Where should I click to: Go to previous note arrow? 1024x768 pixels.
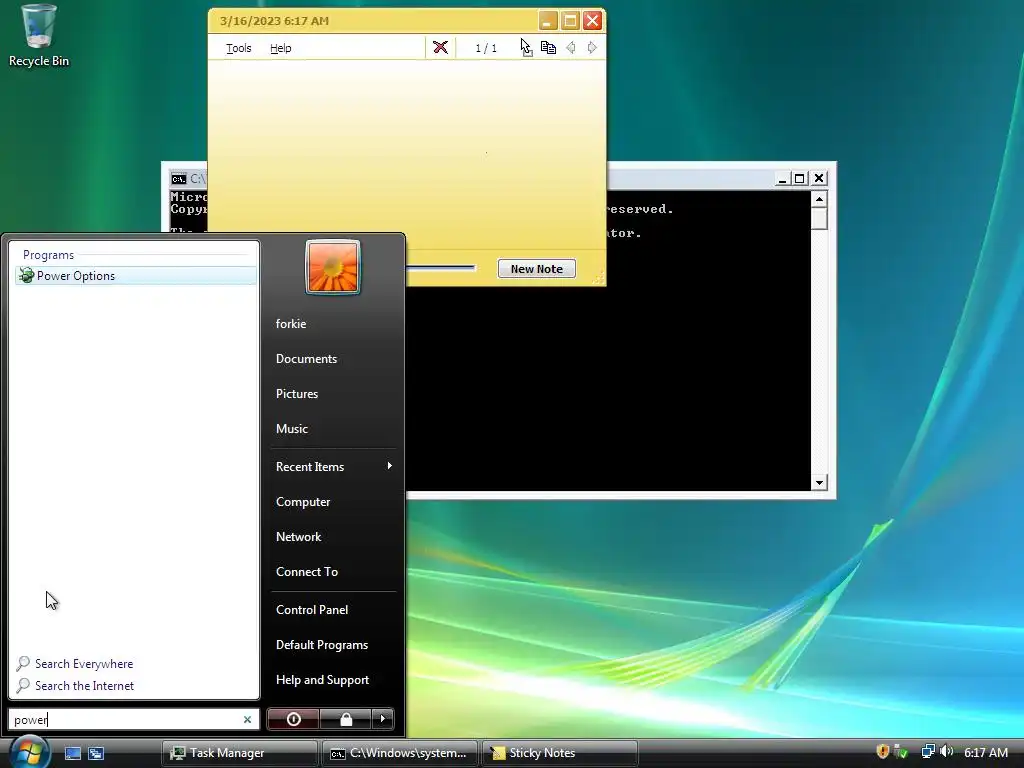point(571,48)
